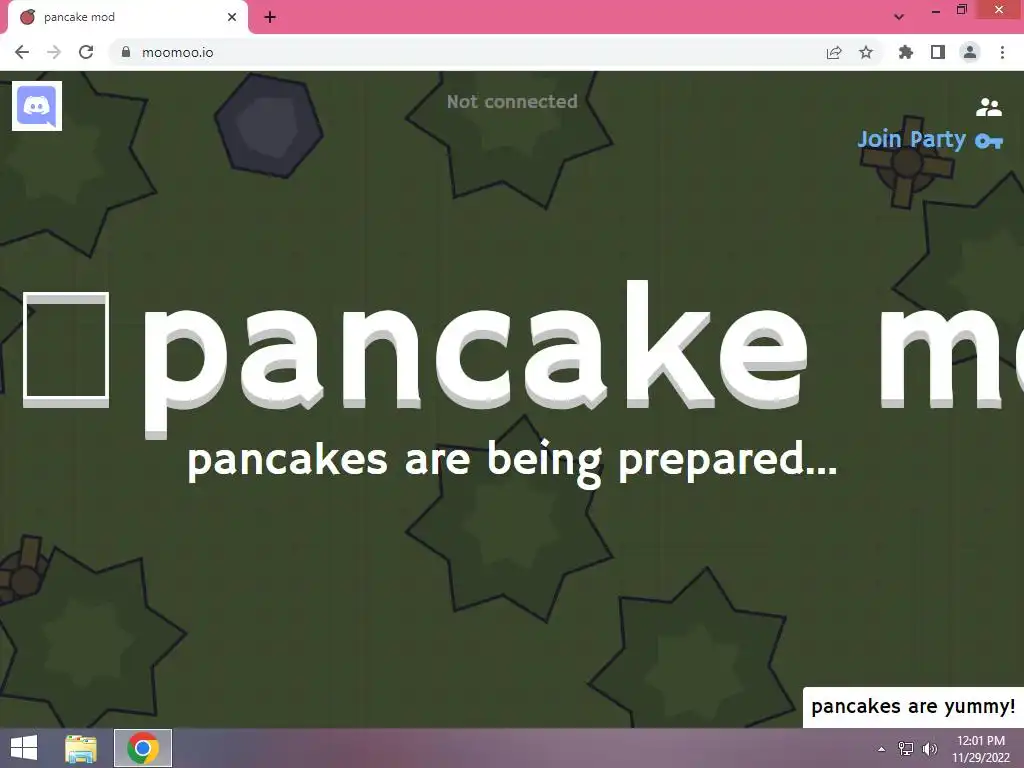This screenshot has height=768, width=1024.
Task: Open Chrome three-dot menu
Action: (x=1002, y=52)
